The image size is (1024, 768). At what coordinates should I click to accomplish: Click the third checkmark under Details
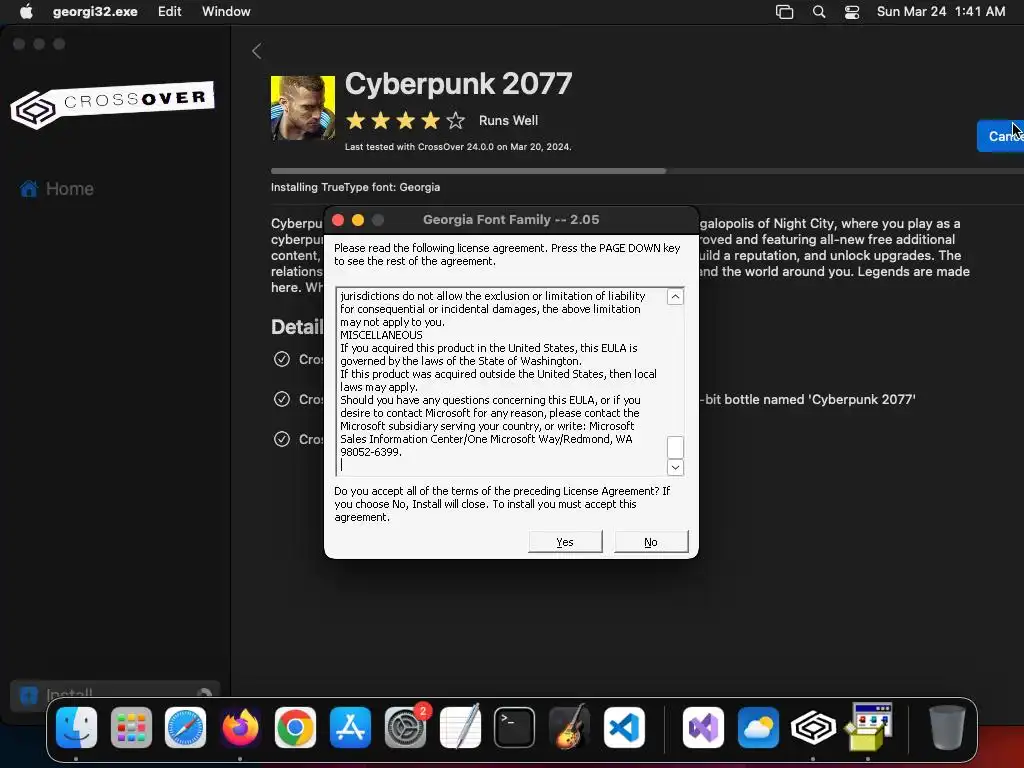pyautogui.click(x=281, y=439)
